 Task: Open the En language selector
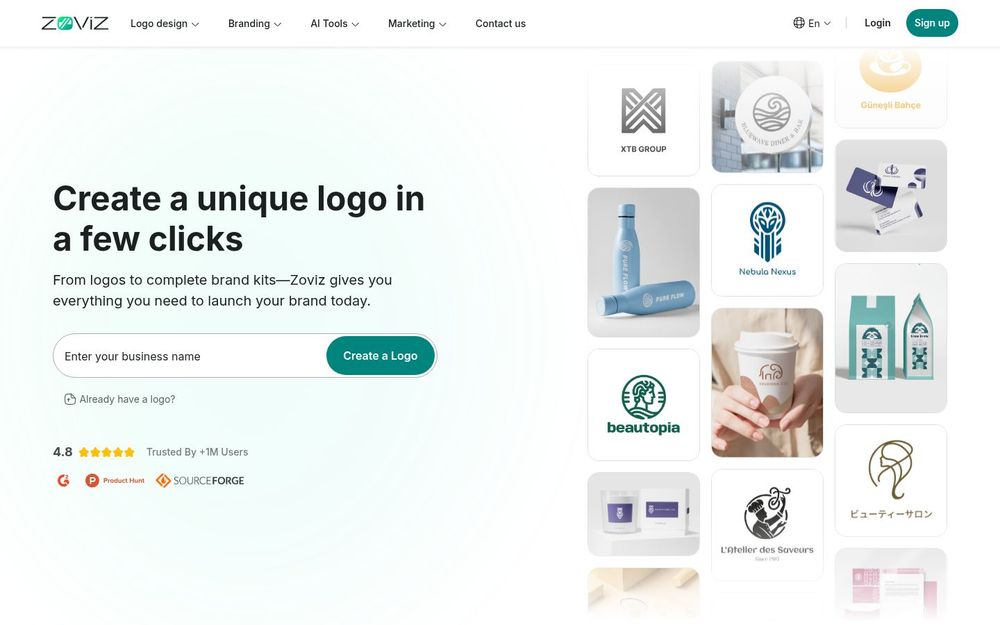click(x=812, y=23)
